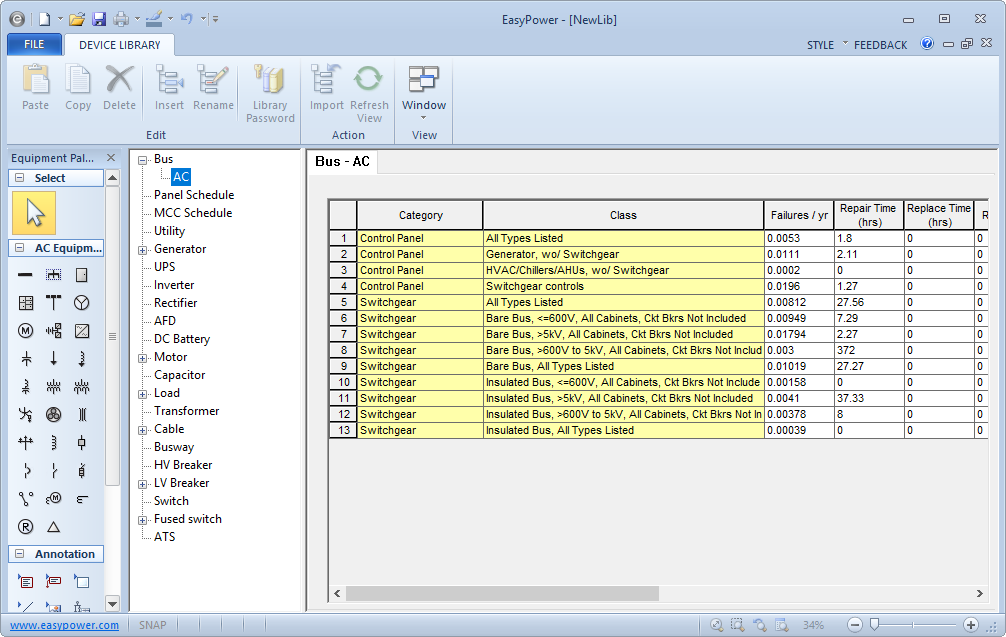This screenshot has width=1006, height=637.
Task: Expand the Motor tree node
Action: pos(143,358)
